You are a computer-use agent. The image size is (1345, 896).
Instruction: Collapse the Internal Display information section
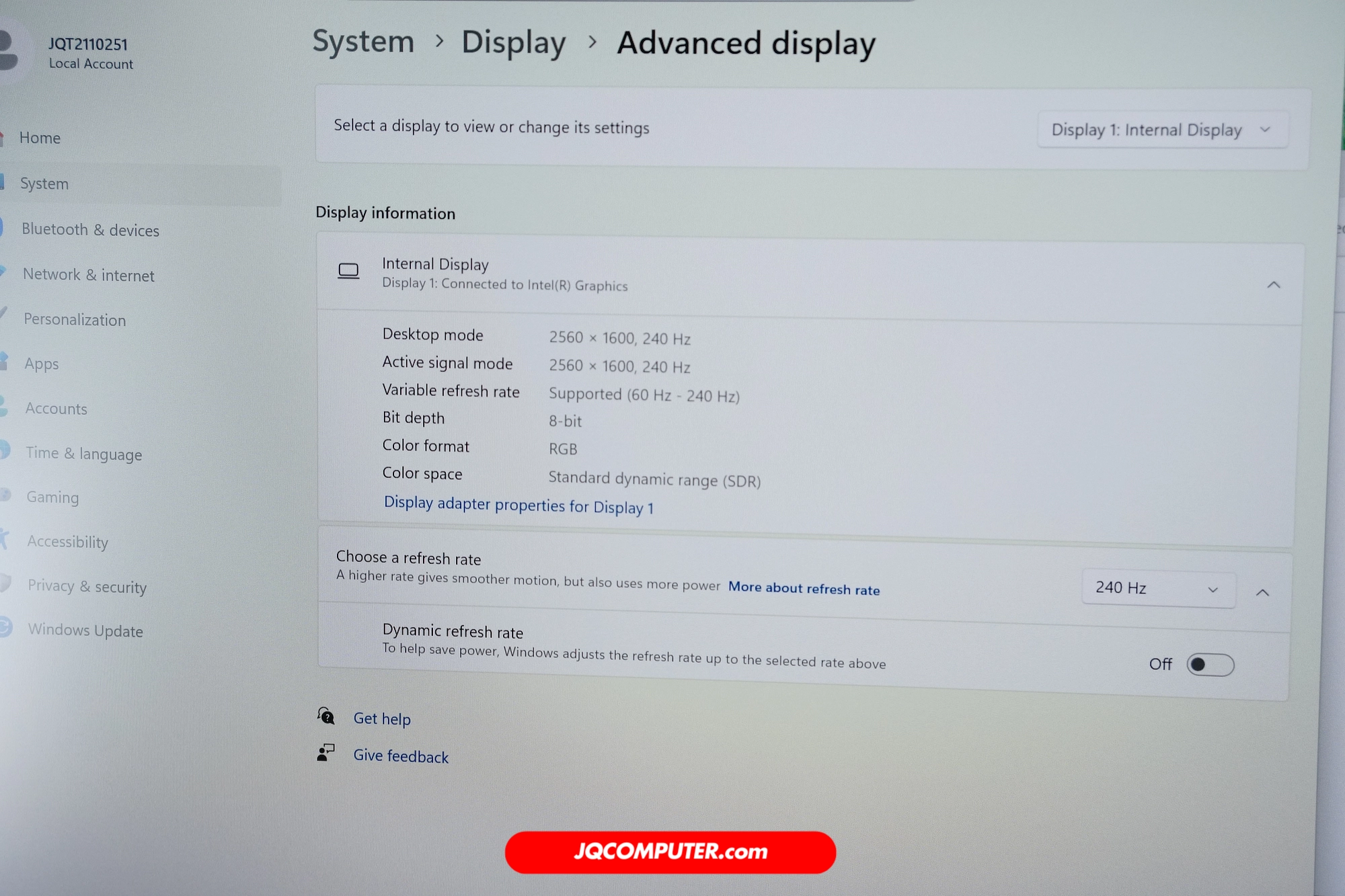(x=1273, y=285)
